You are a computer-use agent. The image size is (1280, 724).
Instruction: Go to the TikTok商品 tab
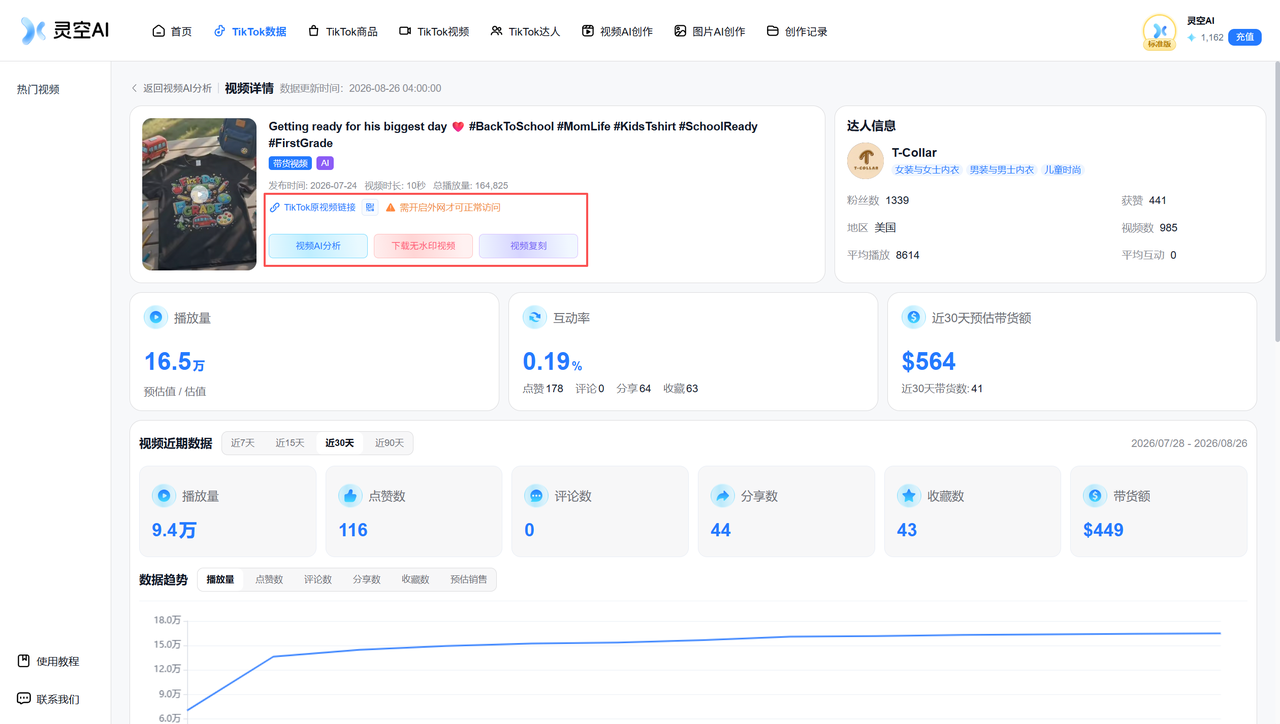click(343, 31)
